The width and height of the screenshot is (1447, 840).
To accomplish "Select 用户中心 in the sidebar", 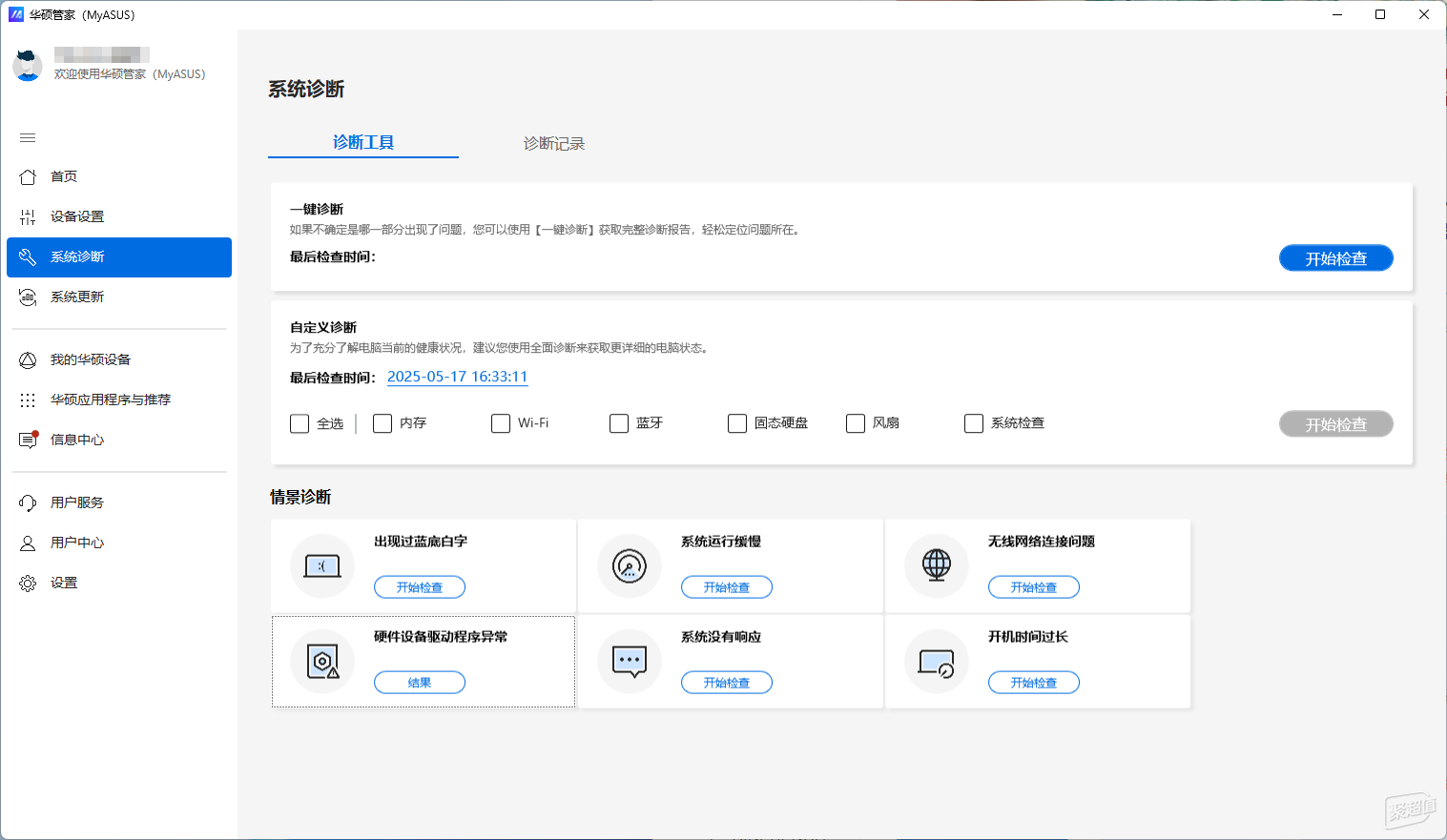I will 119,543.
